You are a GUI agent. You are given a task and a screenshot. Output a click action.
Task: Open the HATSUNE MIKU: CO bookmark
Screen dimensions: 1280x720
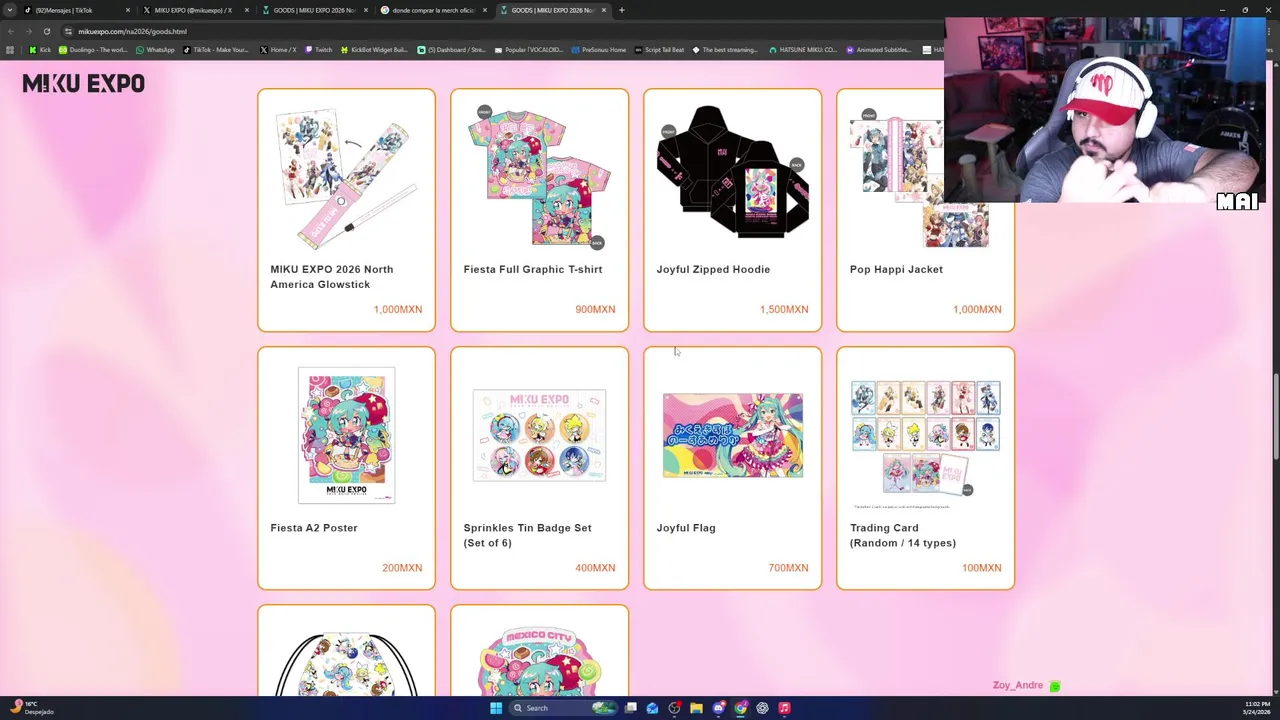(x=801, y=50)
